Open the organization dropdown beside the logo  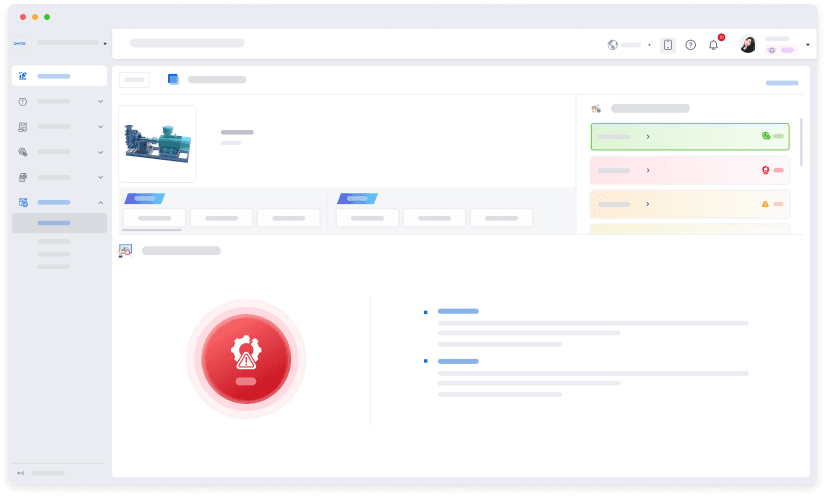104,43
